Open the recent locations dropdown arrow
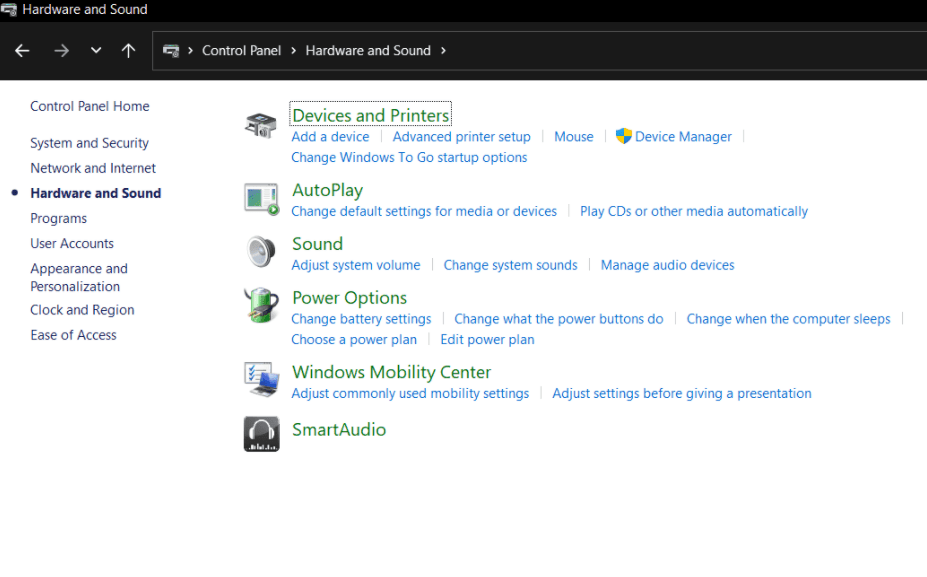The width and height of the screenshot is (927, 577). pos(96,51)
